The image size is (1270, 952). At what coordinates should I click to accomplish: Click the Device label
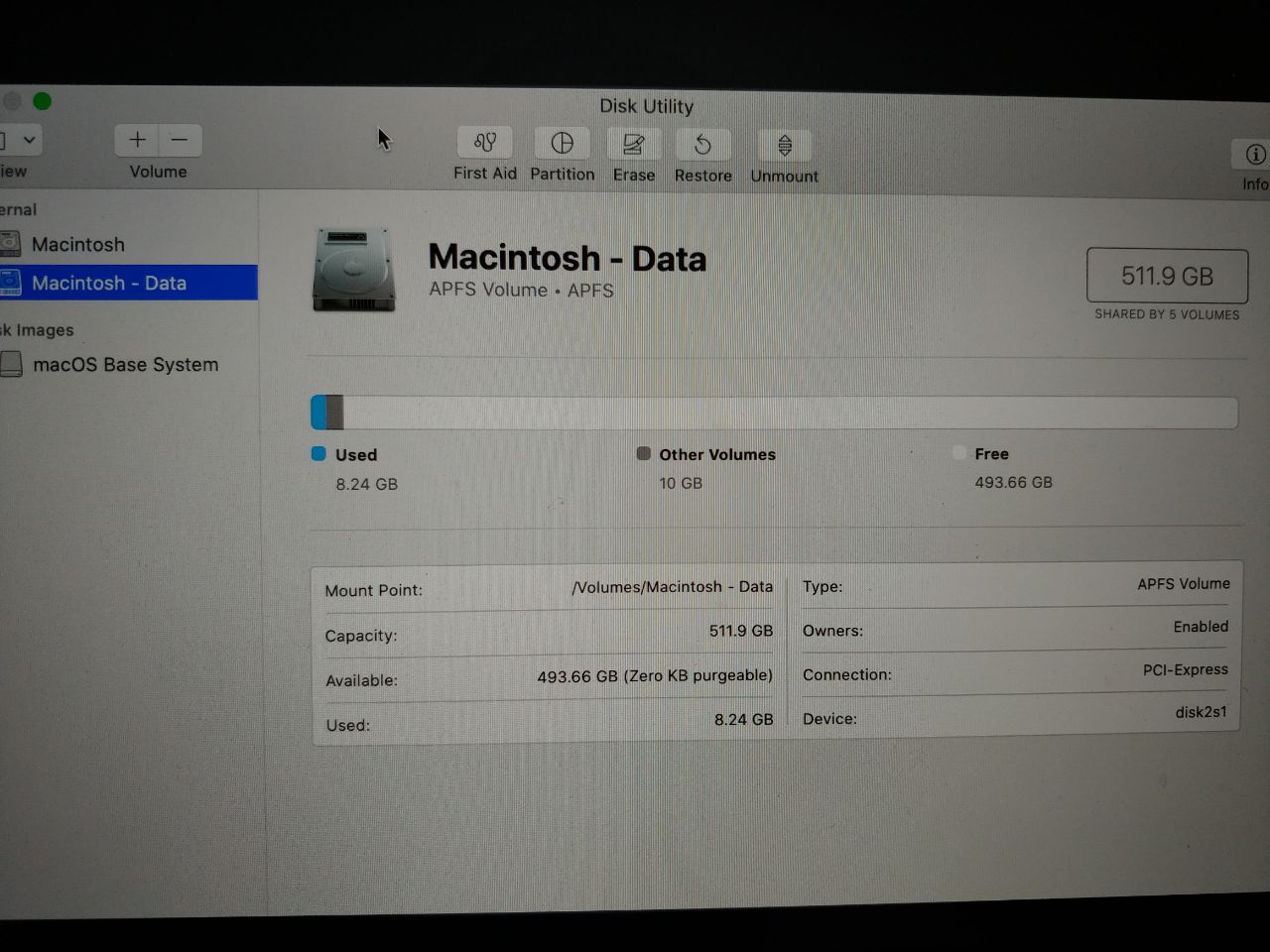pyautogui.click(x=829, y=719)
